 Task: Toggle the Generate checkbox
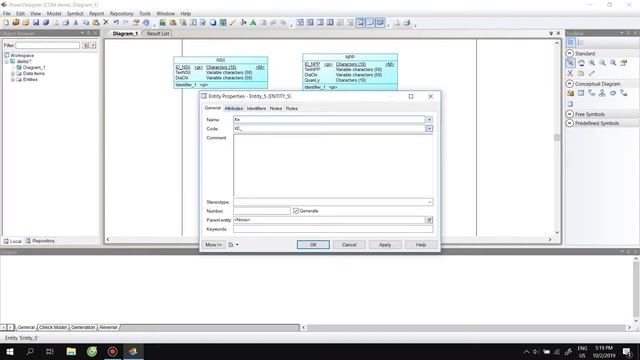point(296,211)
